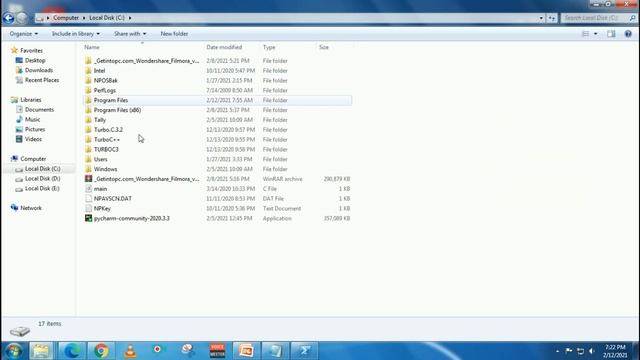Select Documents library in the navigation pane
Screen dimensions: 640x360
coord(39,110)
